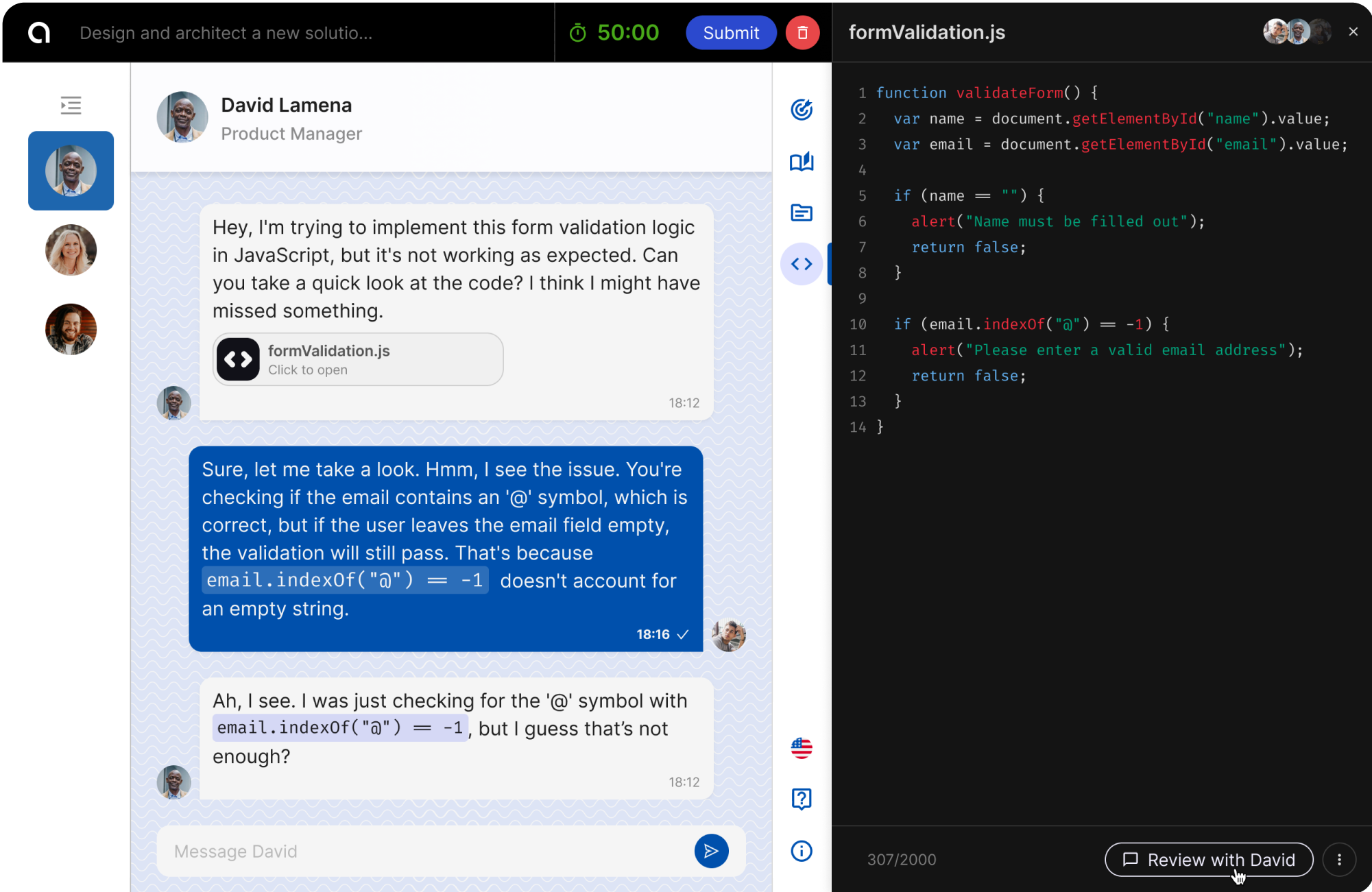The height and width of the screenshot is (892, 1372).
Task: Click the inline code snippet in David's last message
Action: [340, 728]
